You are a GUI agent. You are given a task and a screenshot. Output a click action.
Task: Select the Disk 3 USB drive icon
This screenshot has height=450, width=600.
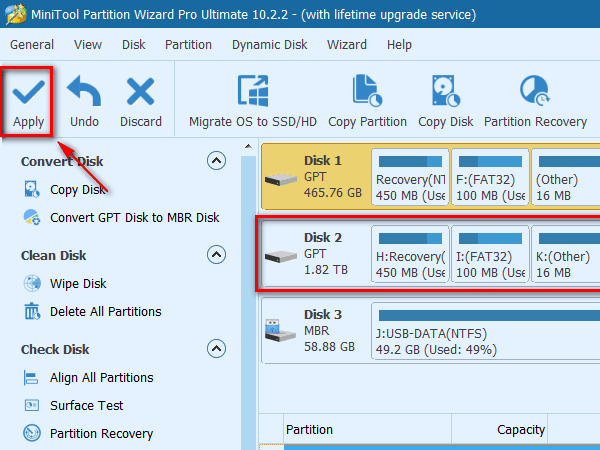point(280,330)
